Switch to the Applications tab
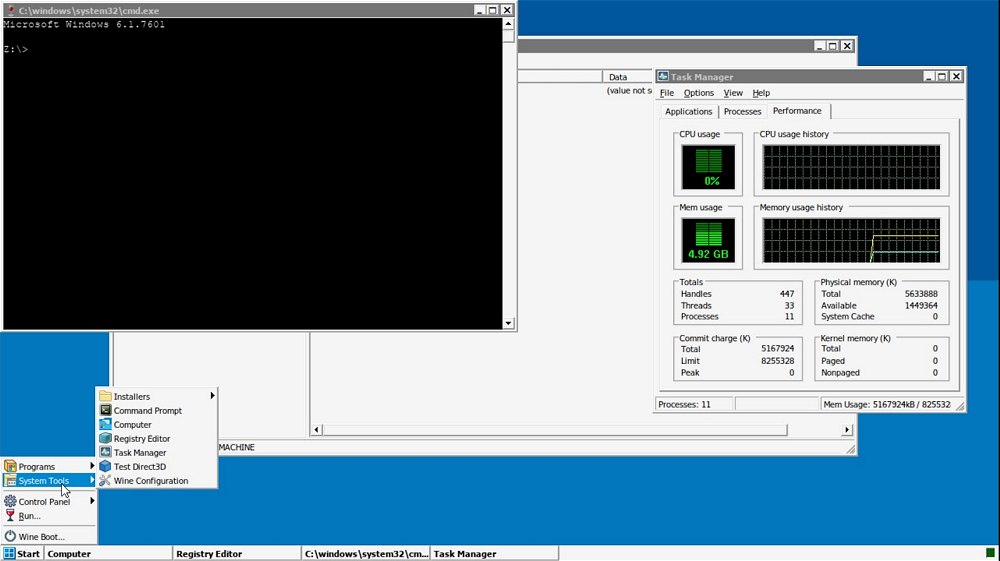Screen dimensions: 1000x561 [x=688, y=112]
